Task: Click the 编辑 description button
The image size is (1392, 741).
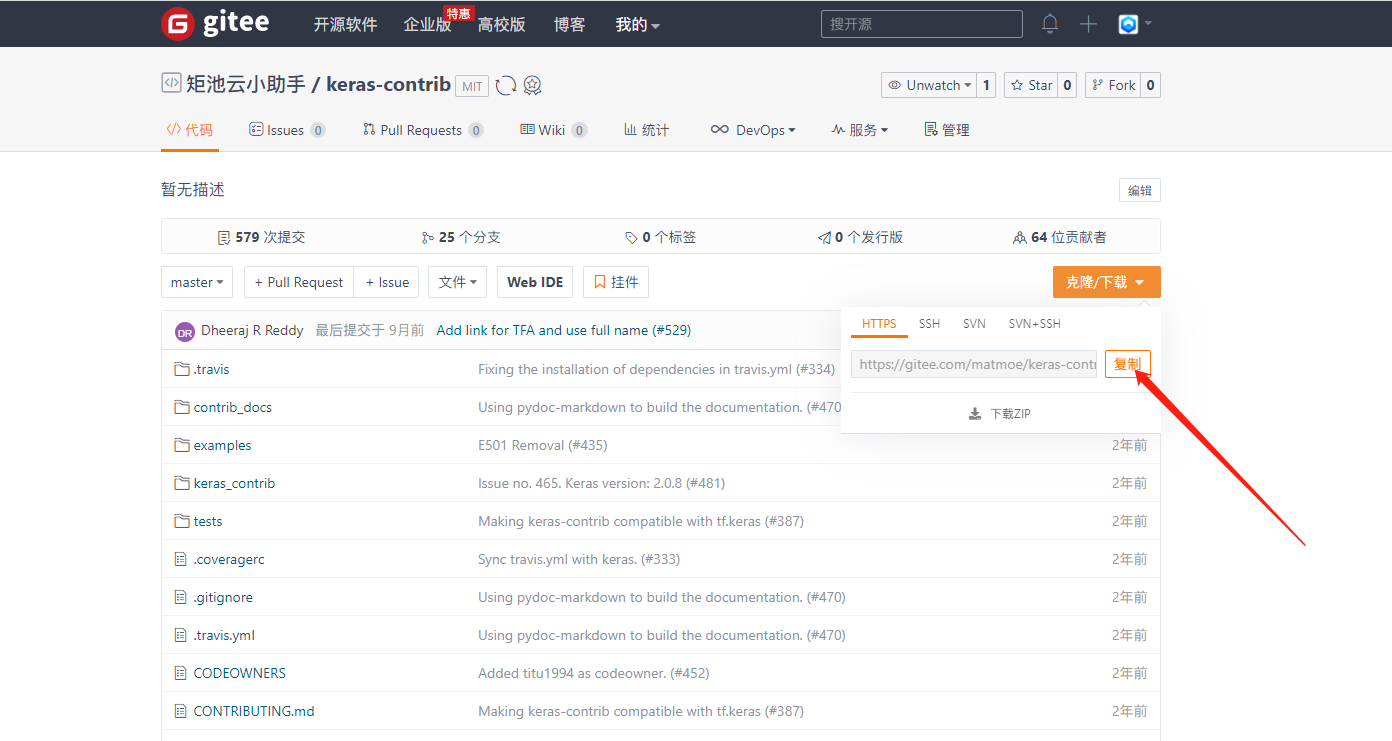Action: point(1139,191)
